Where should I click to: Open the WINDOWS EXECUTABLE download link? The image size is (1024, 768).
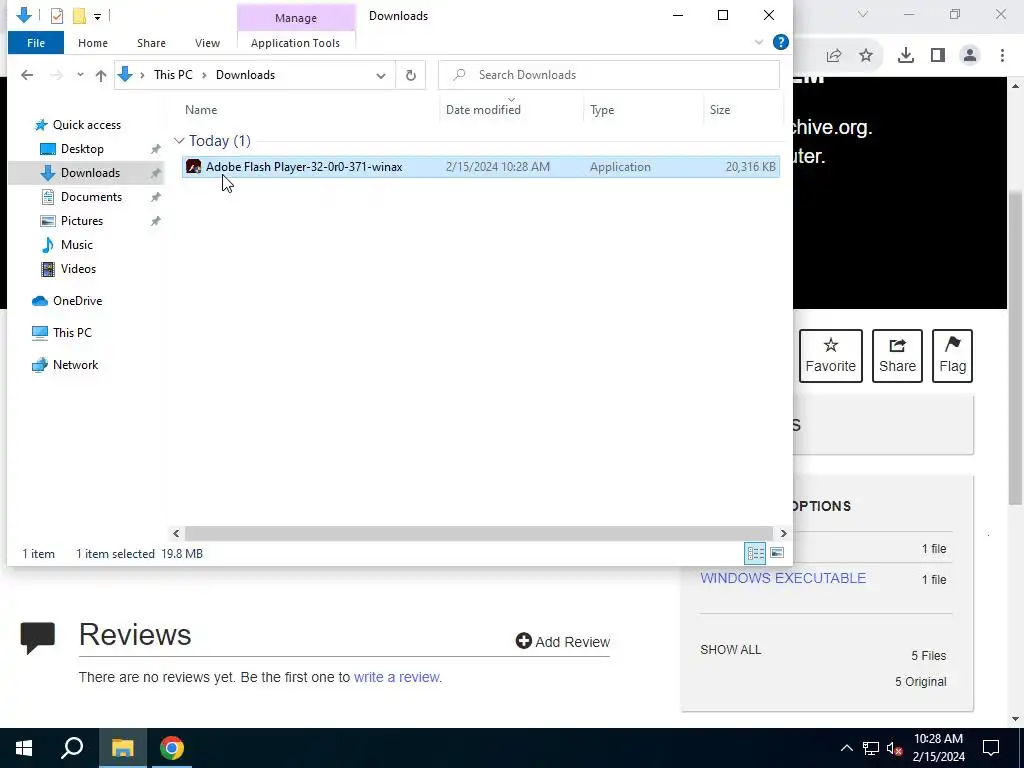coord(783,579)
